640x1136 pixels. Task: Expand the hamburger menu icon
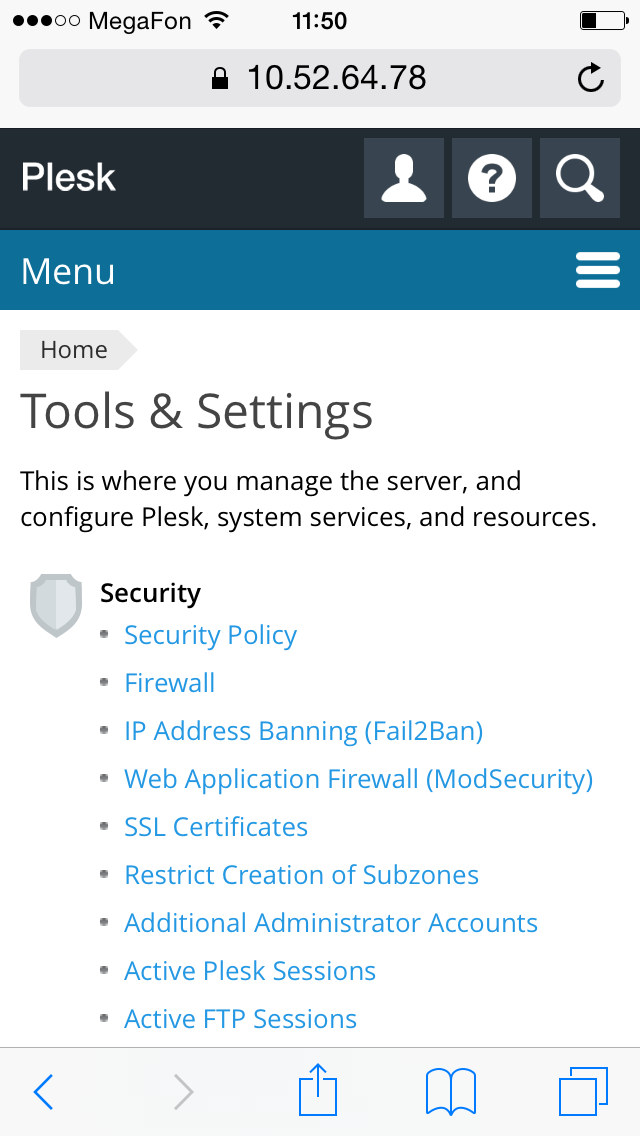coord(598,270)
